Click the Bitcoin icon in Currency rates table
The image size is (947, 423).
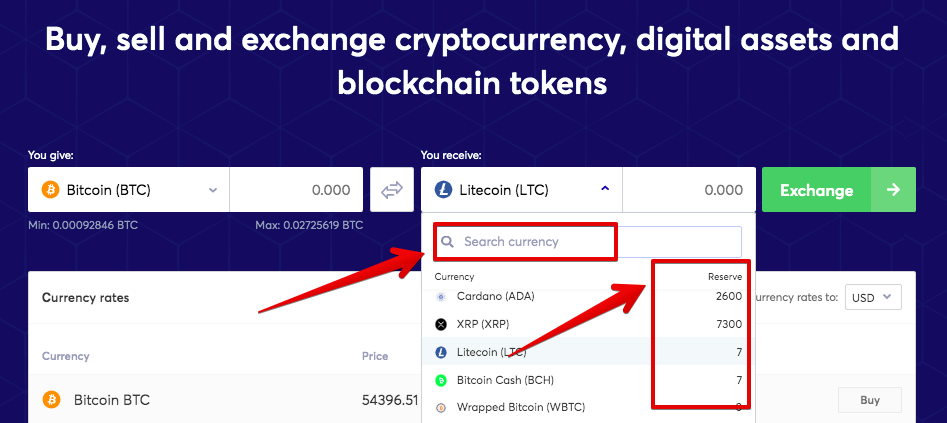(52, 400)
